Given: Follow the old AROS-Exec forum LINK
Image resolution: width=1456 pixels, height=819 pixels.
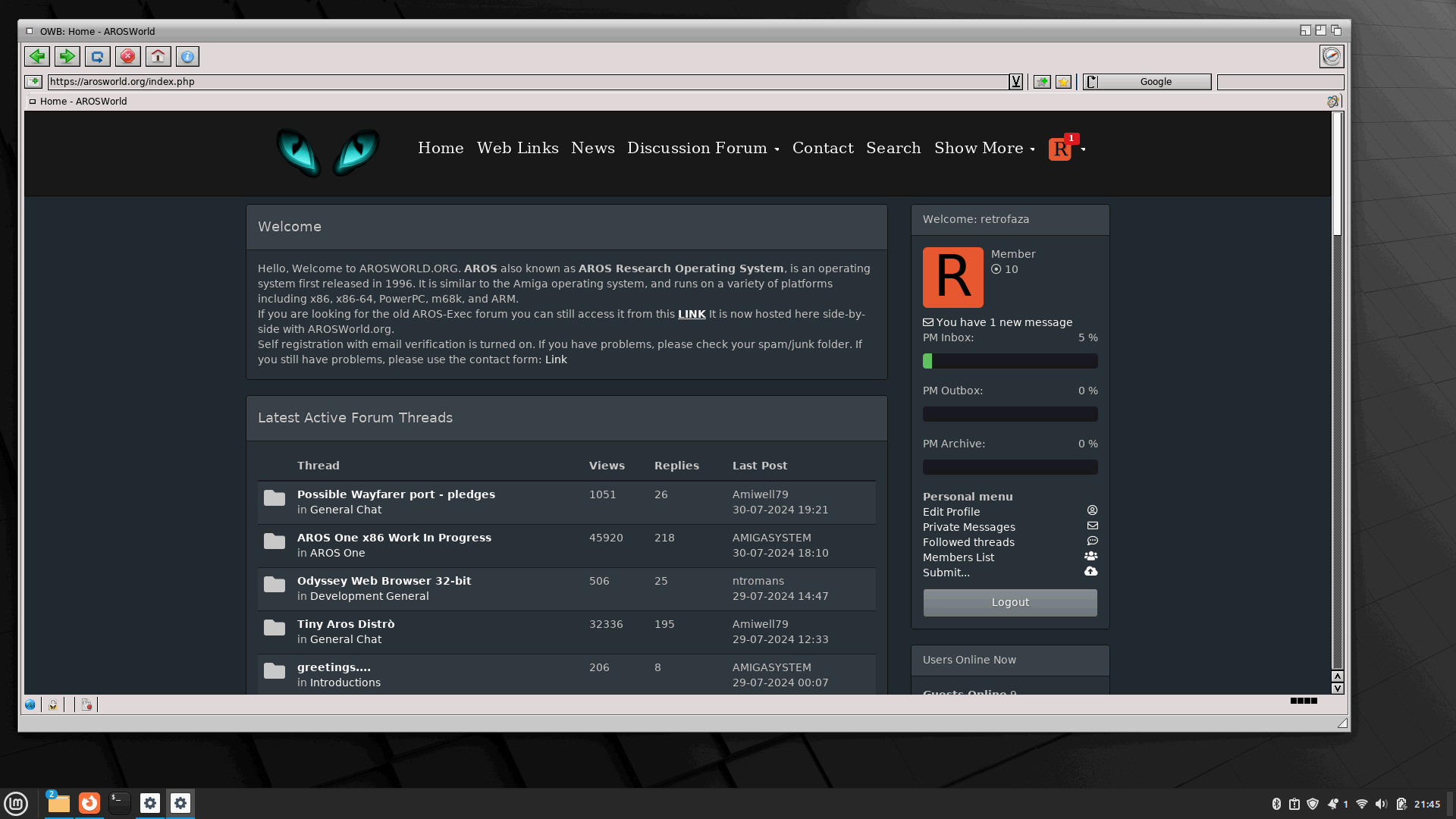Looking at the screenshot, I should coord(692,314).
